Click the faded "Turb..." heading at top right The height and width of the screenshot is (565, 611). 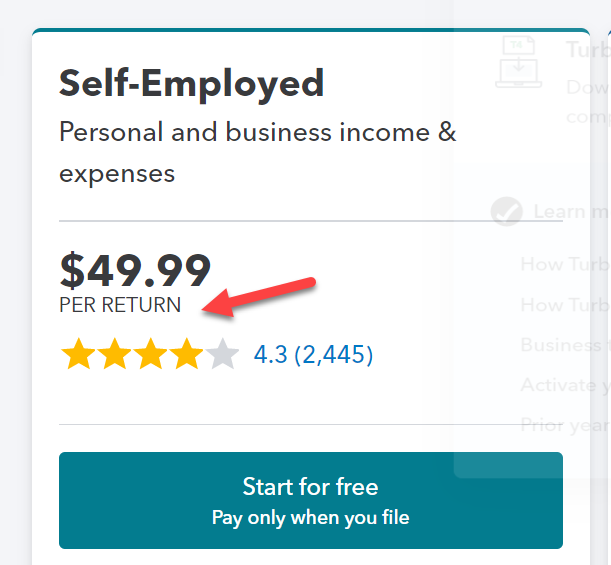(x=587, y=50)
